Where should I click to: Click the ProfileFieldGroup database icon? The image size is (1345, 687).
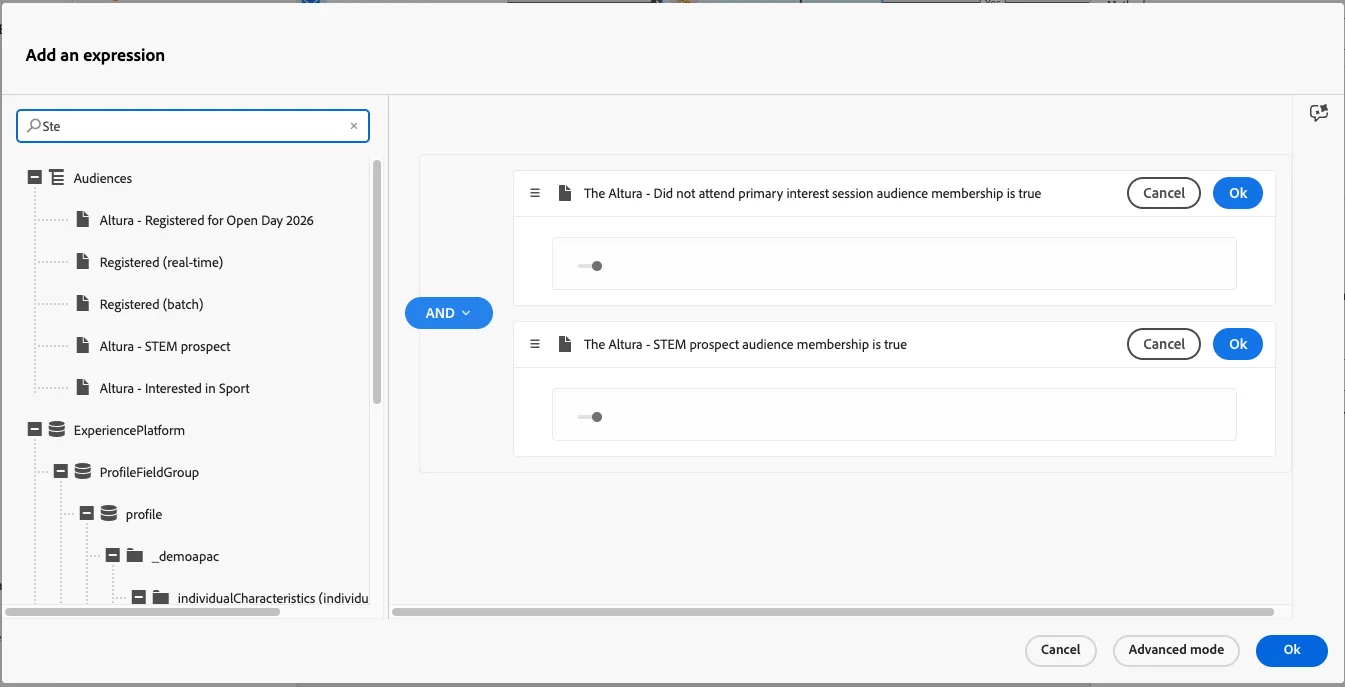pyautogui.click(x=83, y=472)
